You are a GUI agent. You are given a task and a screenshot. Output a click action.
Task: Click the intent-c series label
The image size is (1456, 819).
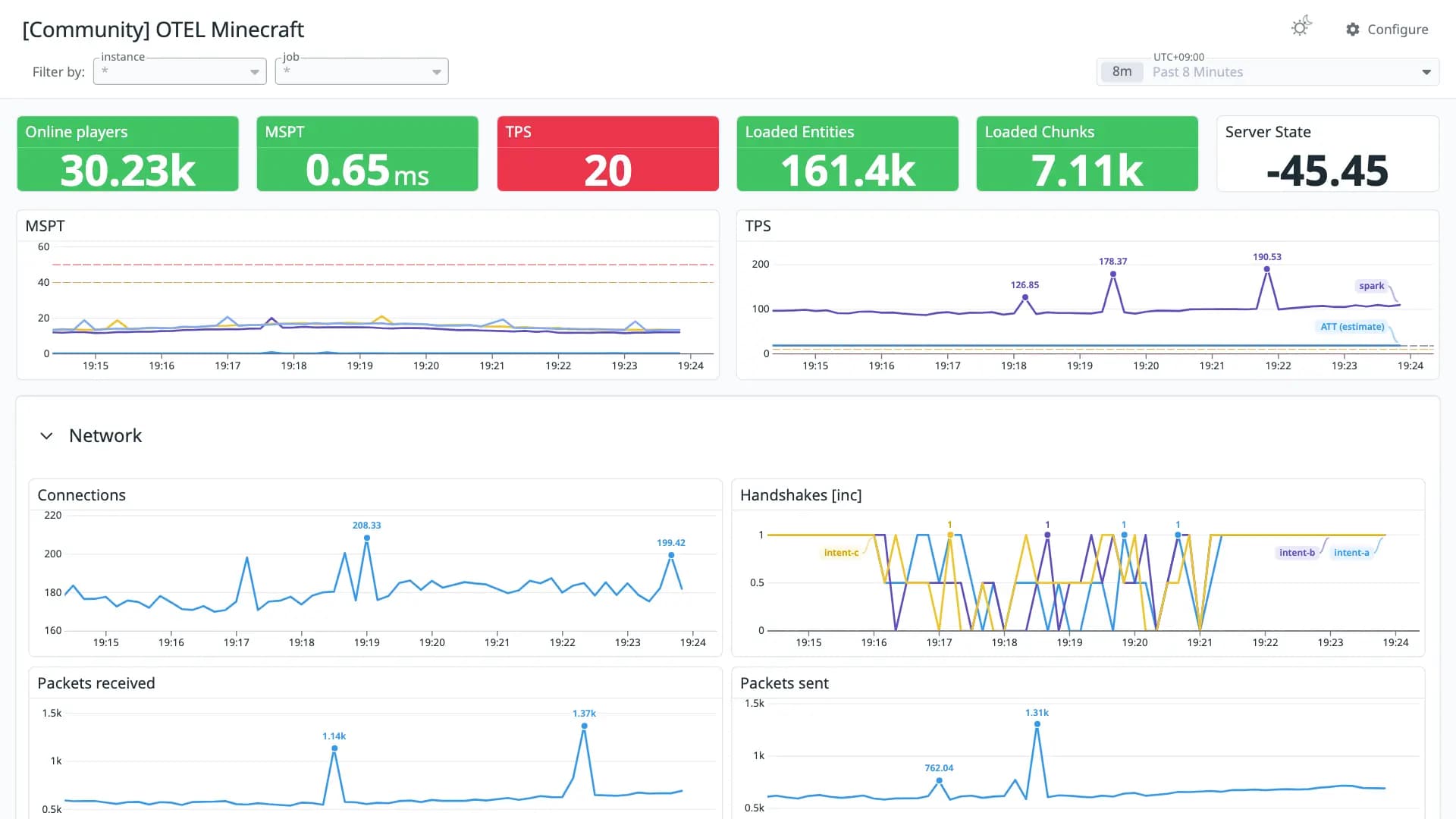(841, 553)
